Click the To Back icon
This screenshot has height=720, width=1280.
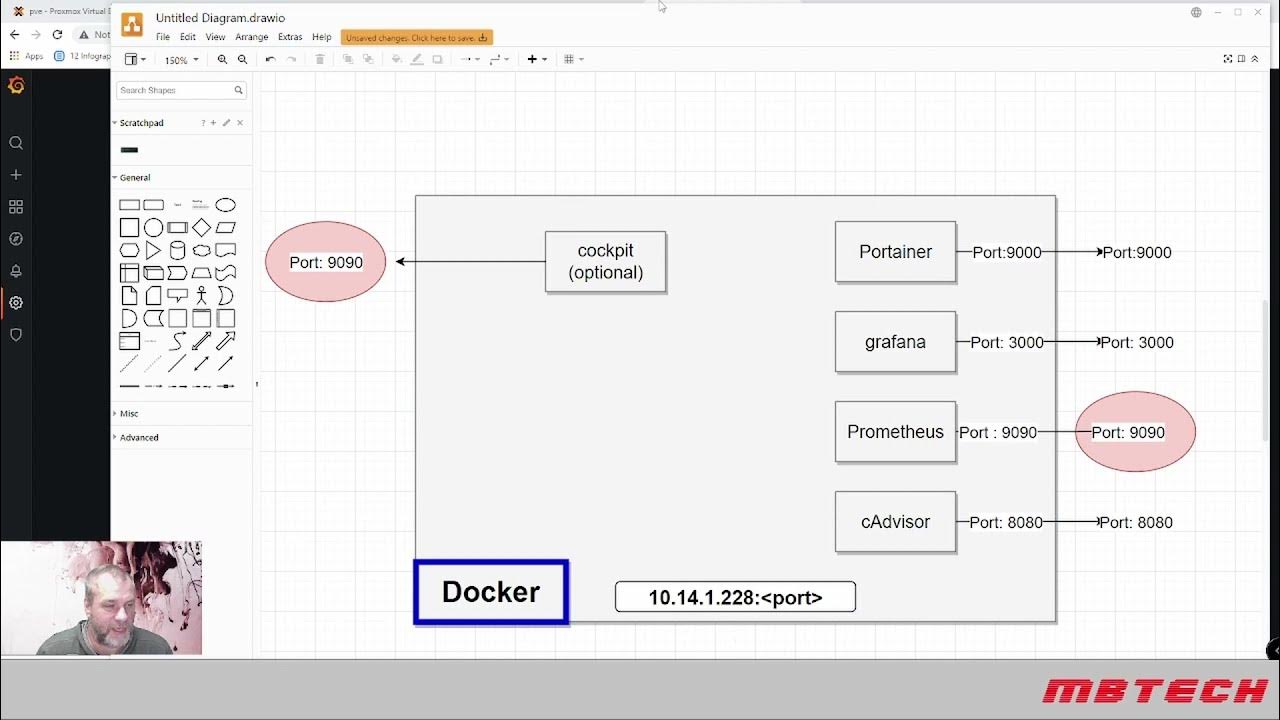pyautogui.click(x=368, y=60)
